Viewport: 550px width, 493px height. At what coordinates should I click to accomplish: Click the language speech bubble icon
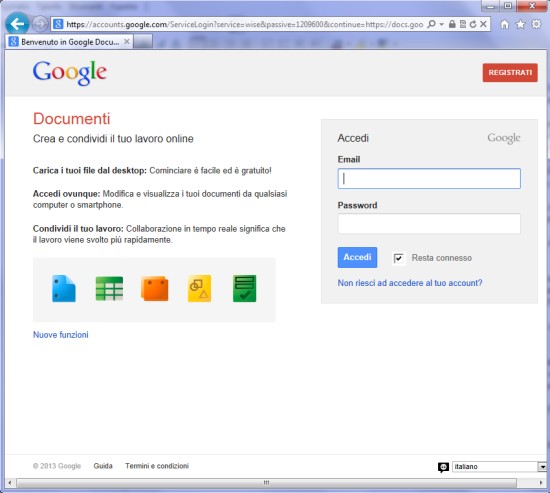pos(443,467)
